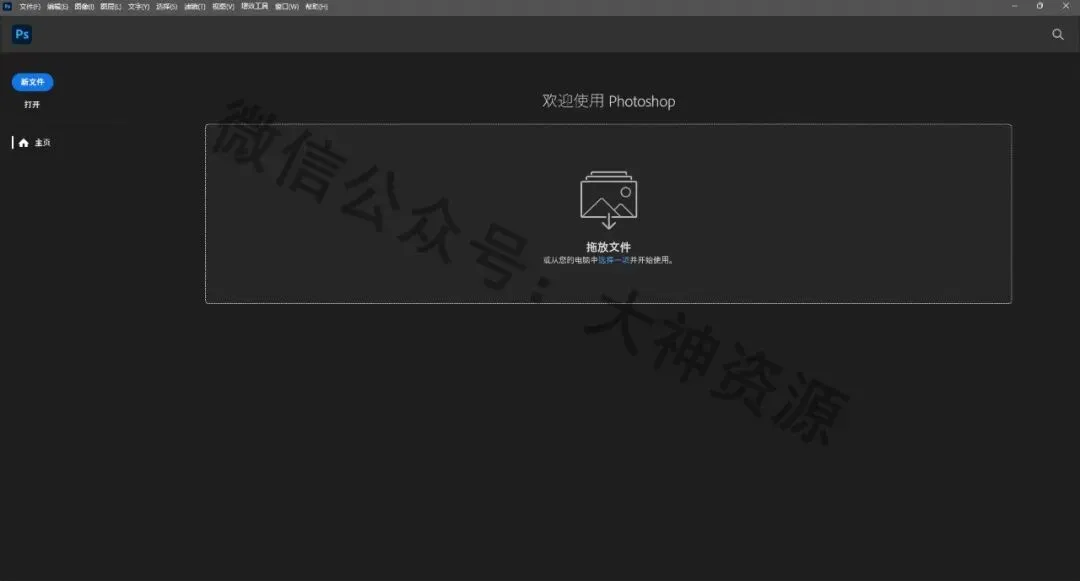Open the 视图(V) menu
The height and width of the screenshot is (581, 1080).
(x=223, y=6)
